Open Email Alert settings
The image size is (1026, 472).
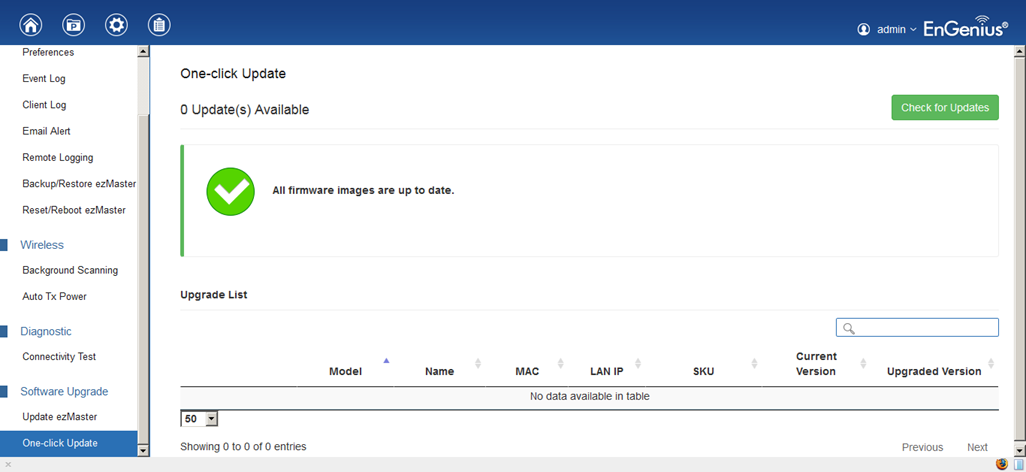46,131
